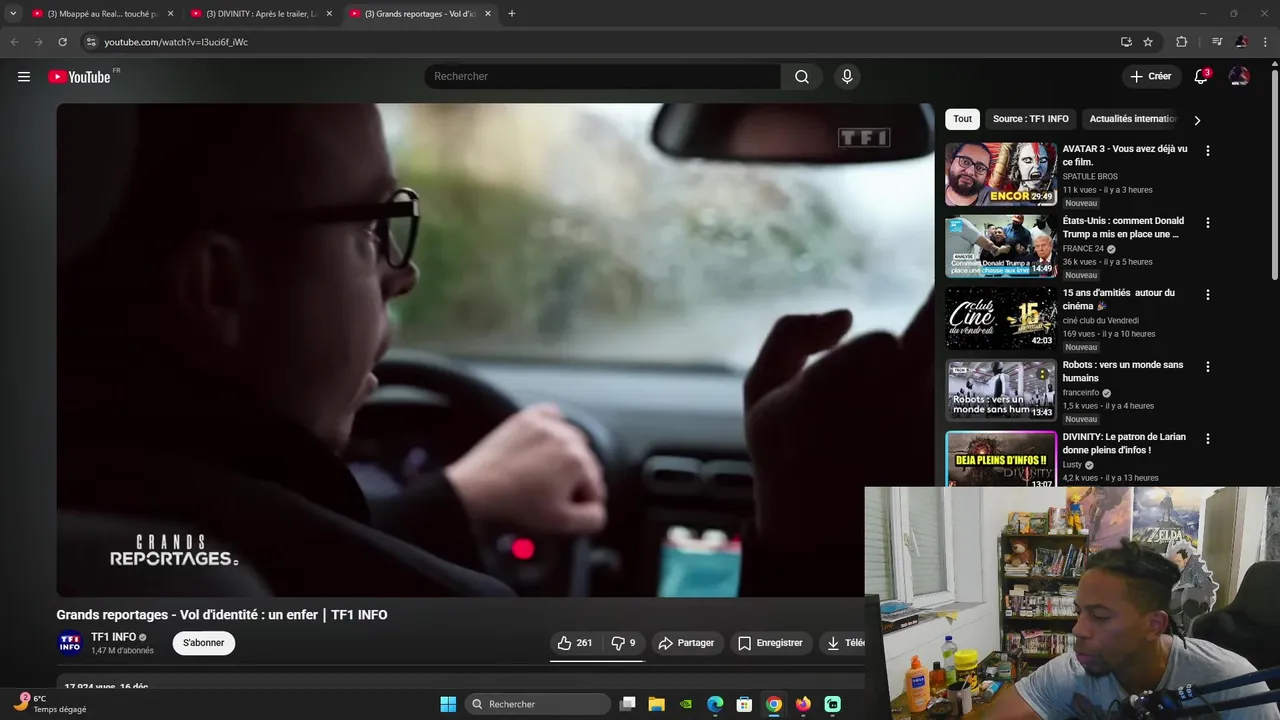This screenshot has width=1280, height=720.
Task: Open the notifications bell
Action: pos(1201,77)
